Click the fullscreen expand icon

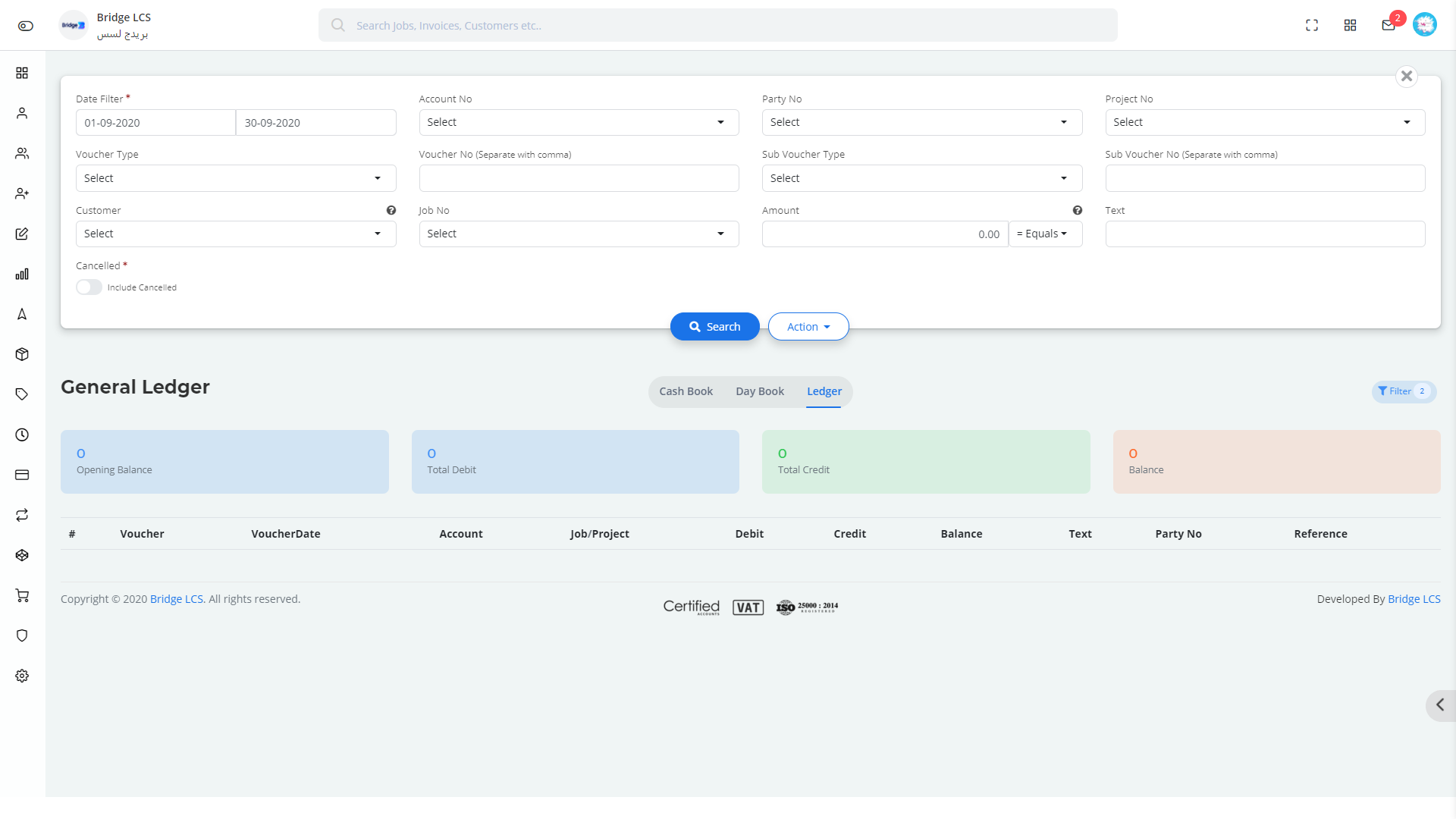coord(1311,25)
